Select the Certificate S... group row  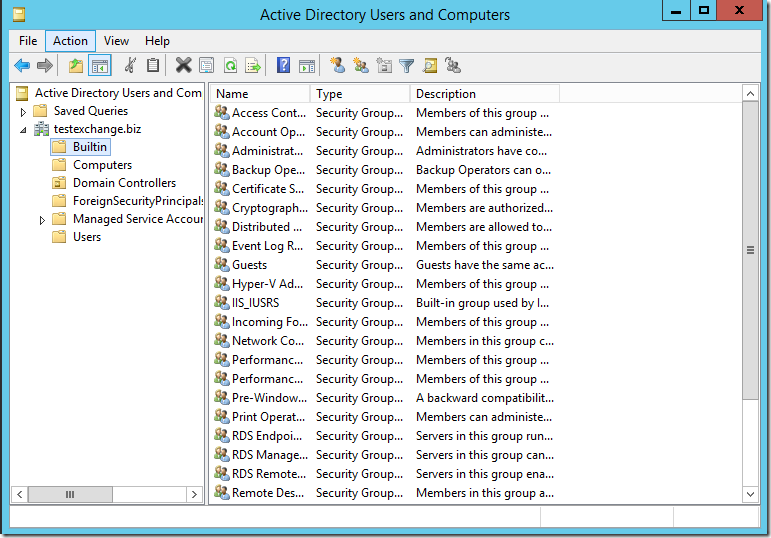coord(385,189)
